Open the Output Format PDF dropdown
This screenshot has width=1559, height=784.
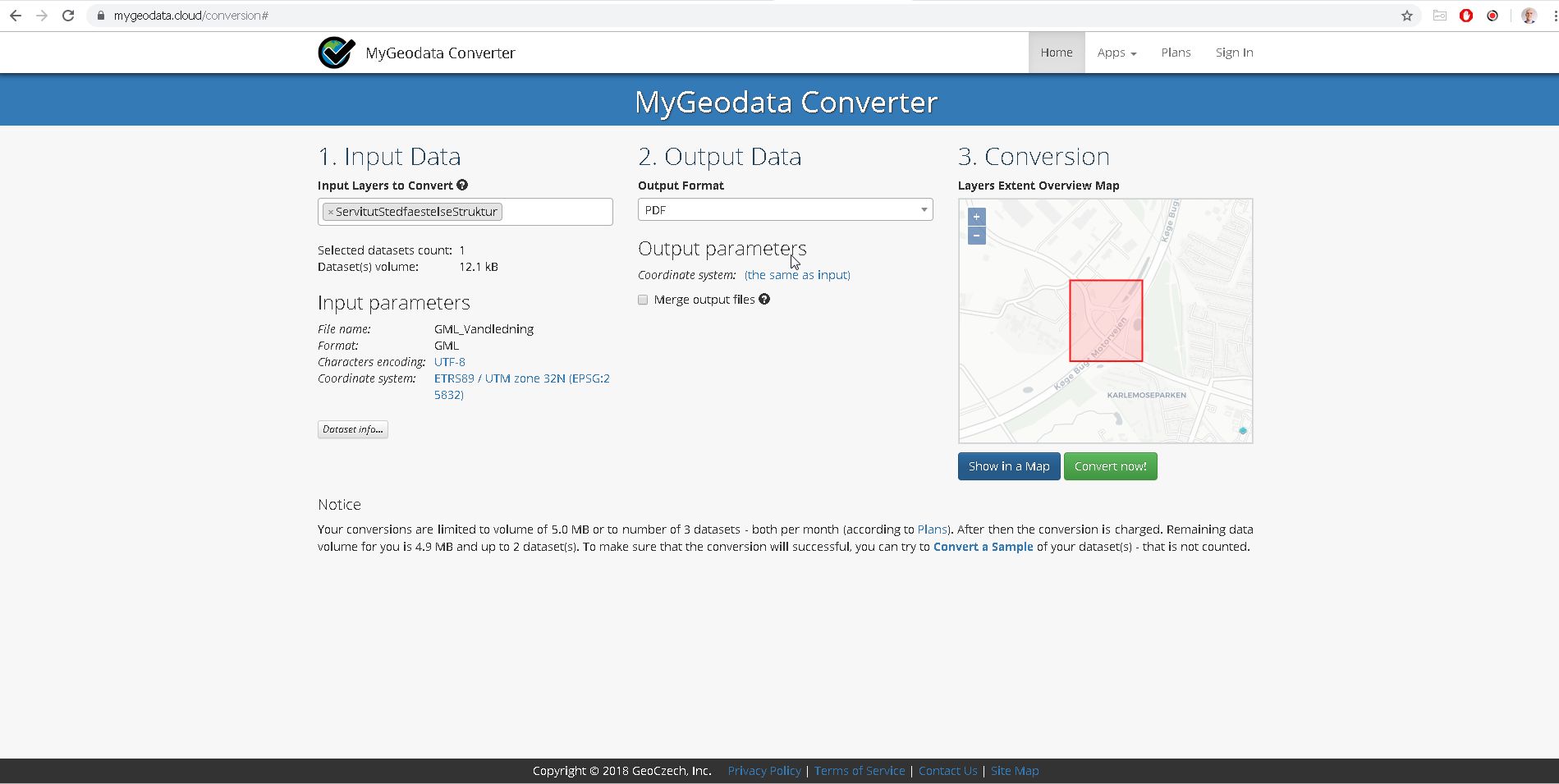coord(785,210)
